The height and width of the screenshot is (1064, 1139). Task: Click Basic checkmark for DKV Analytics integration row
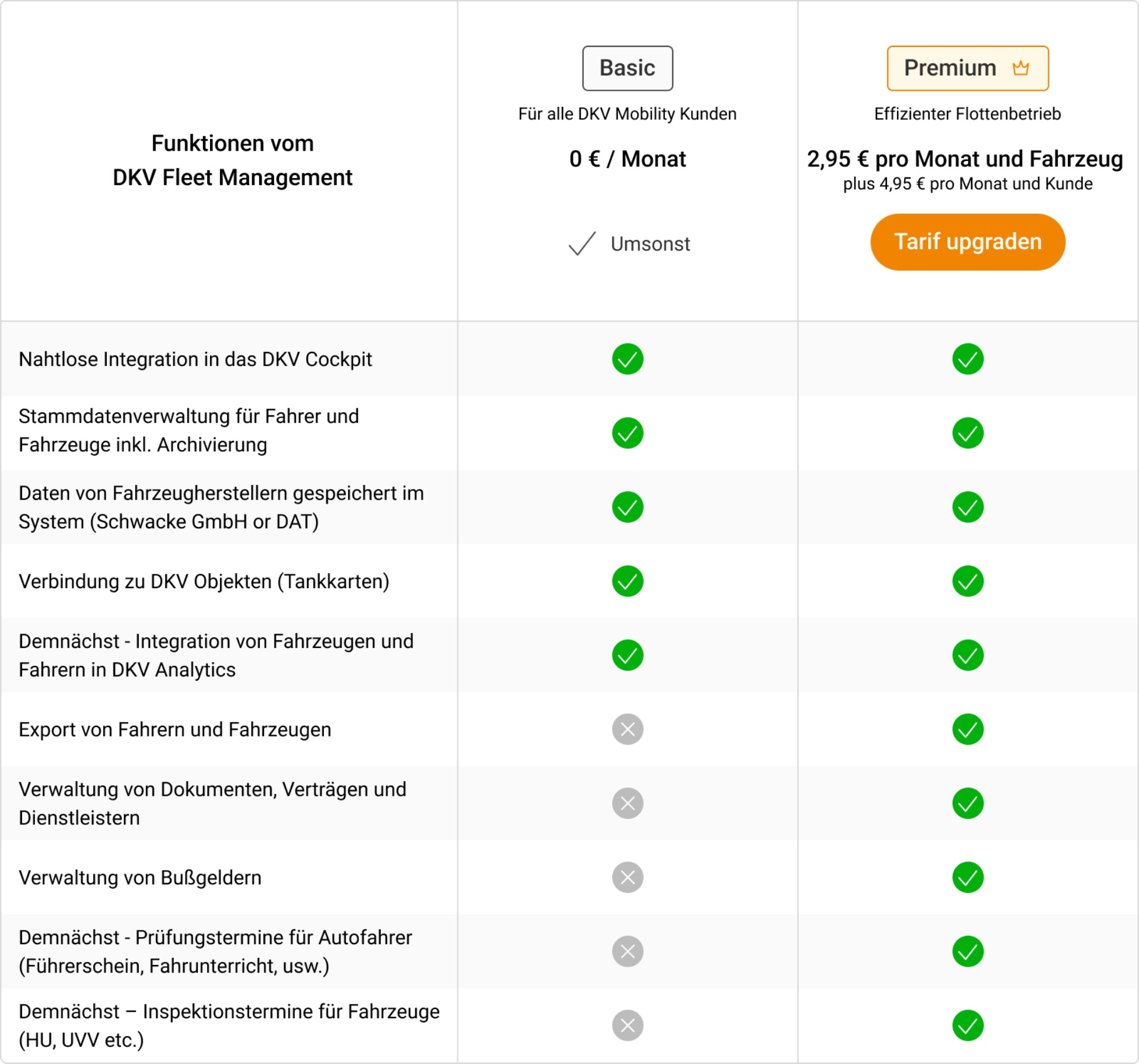tap(628, 655)
